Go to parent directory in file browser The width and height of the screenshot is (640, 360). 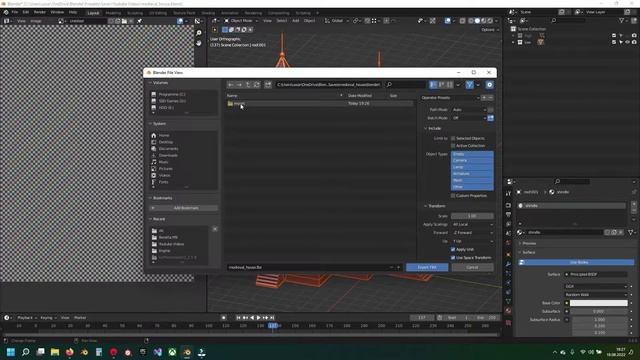[248, 84]
